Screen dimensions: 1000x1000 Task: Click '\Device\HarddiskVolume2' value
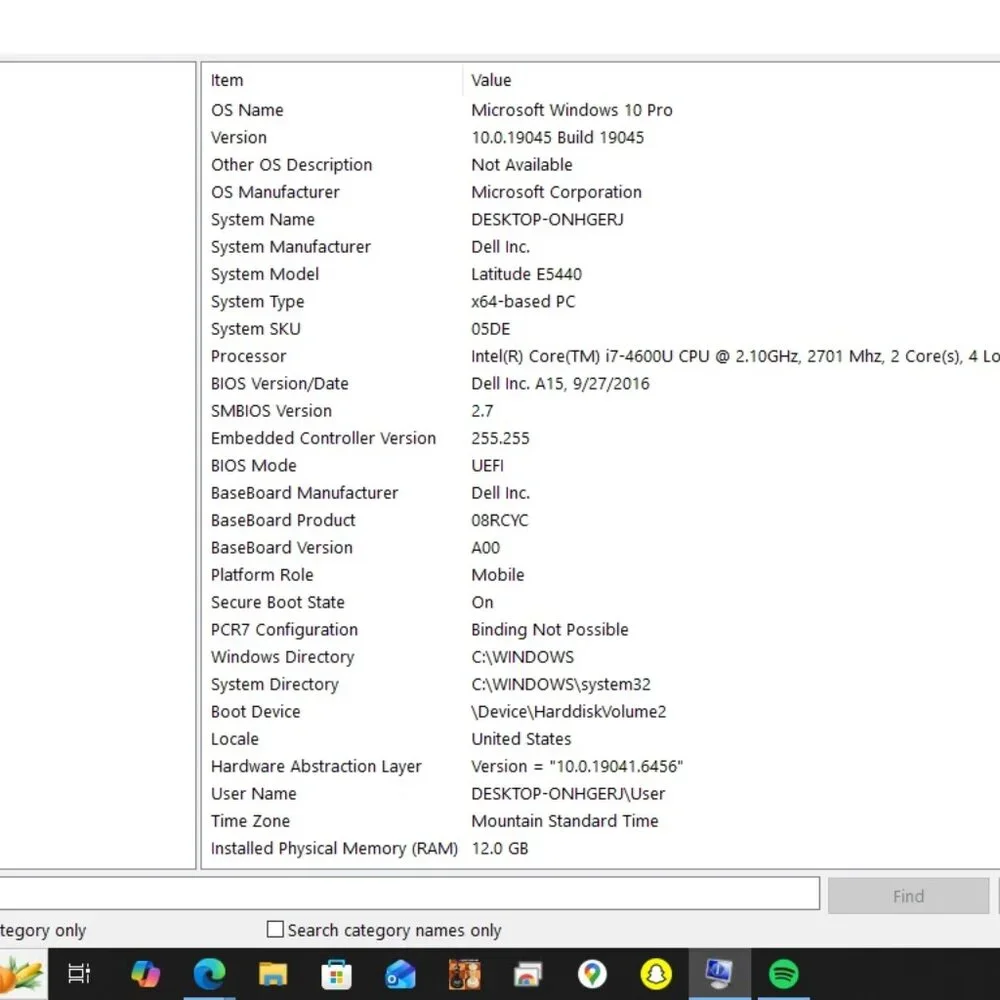(569, 714)
